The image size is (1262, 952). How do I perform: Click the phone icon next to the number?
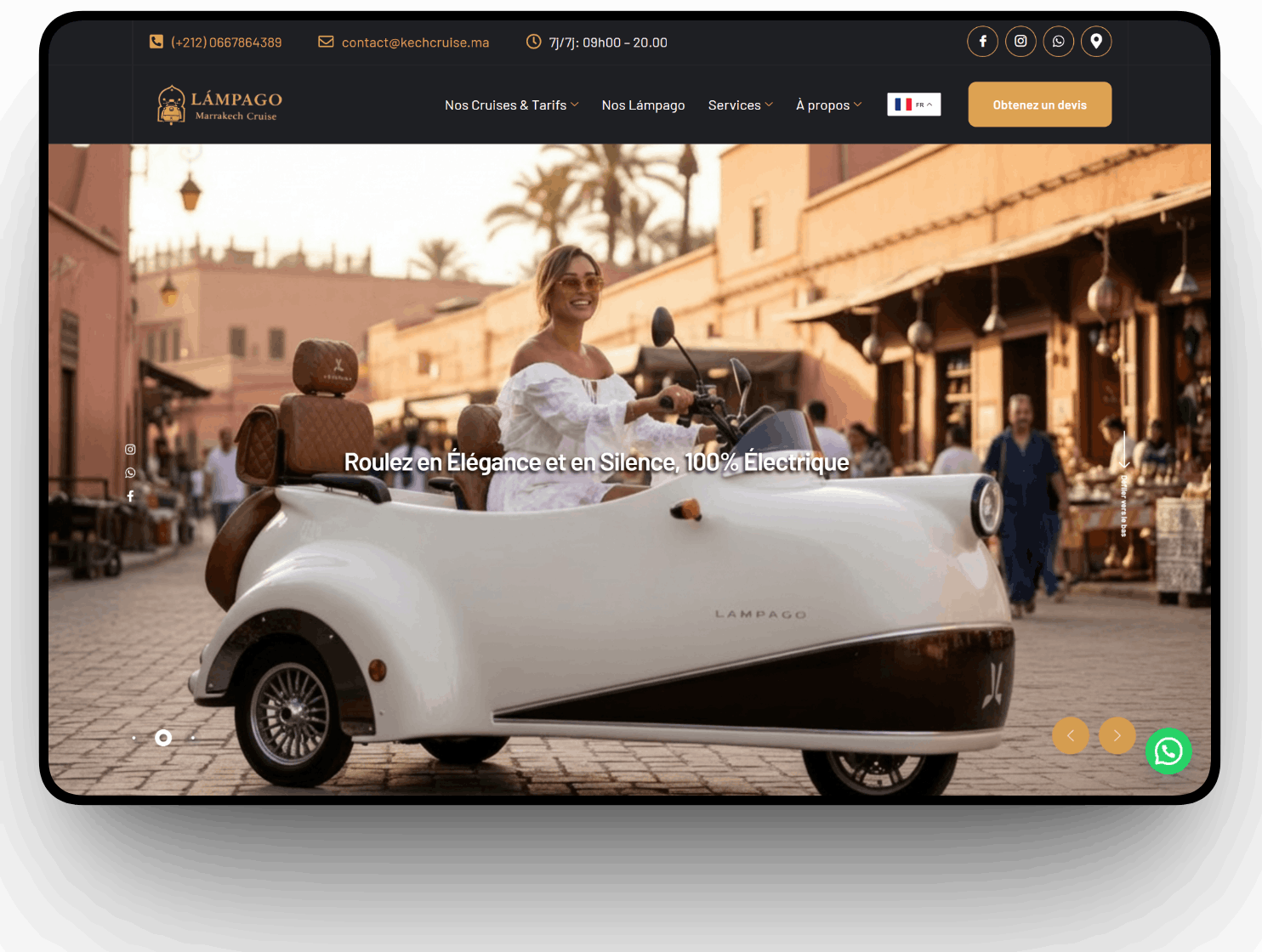(156, 41)
